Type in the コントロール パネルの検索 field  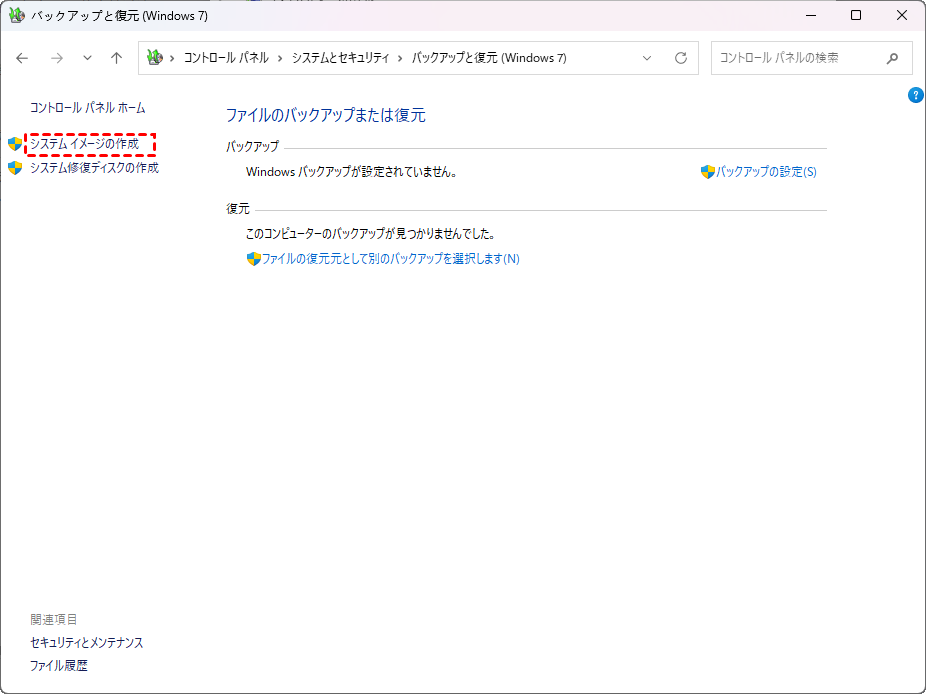click(x=795, y=58)
